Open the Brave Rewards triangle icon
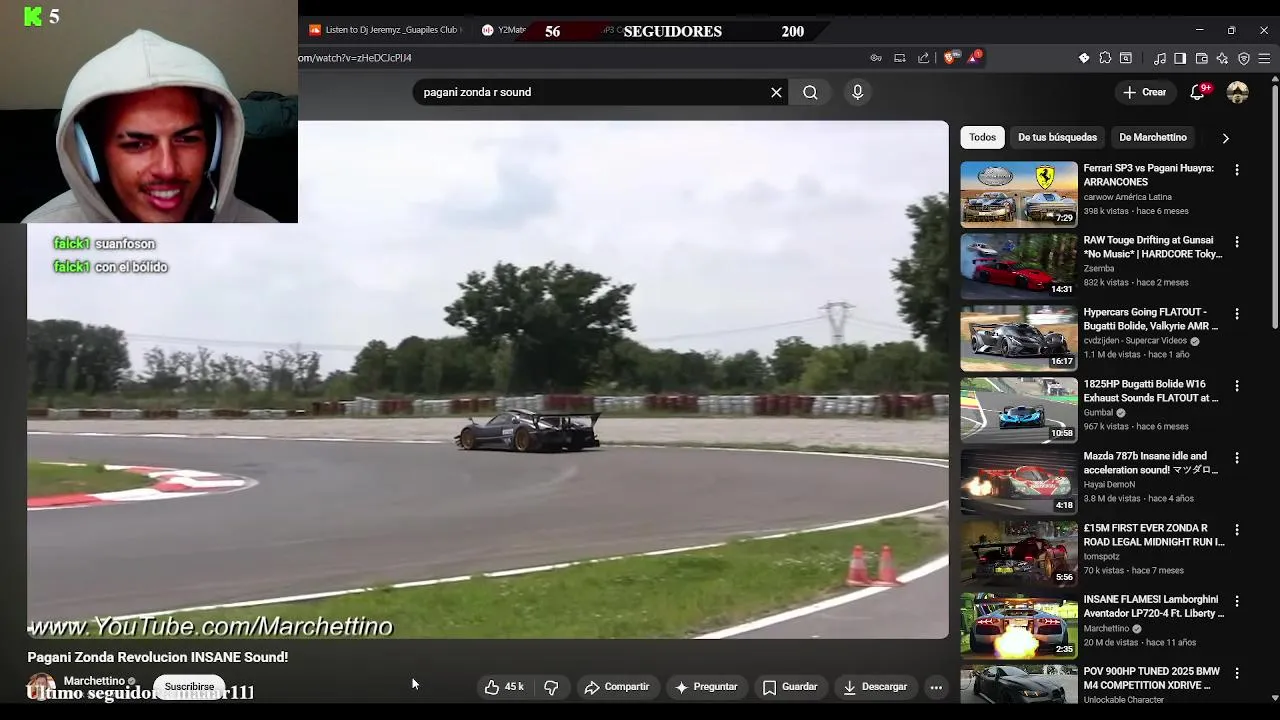Screen dimensions: 1280x720 coord(973,57)
